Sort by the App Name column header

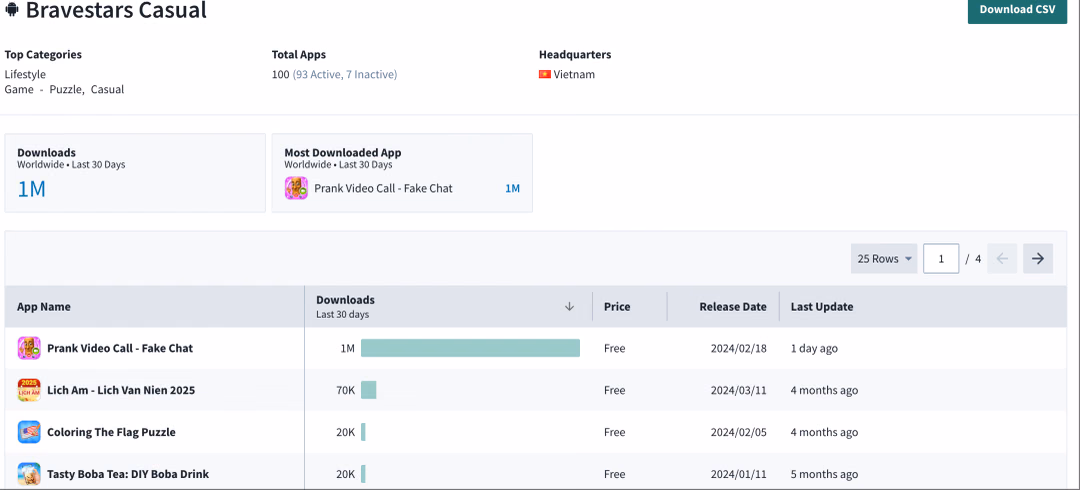coord(44,307)
